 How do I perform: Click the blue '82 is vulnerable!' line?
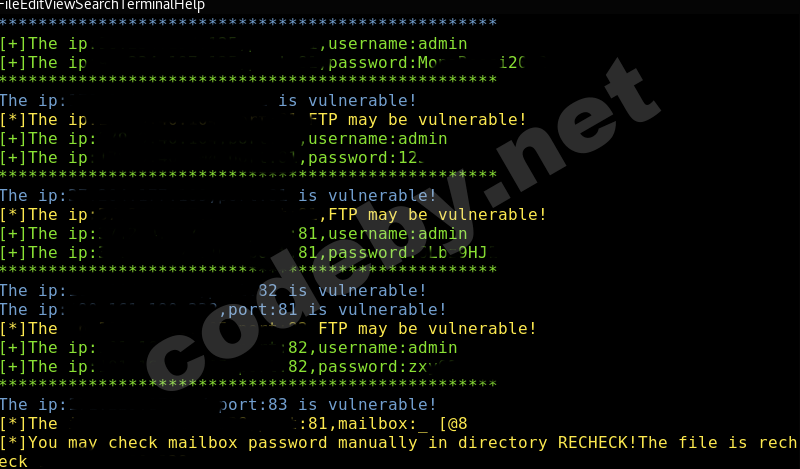click(340, 291)
